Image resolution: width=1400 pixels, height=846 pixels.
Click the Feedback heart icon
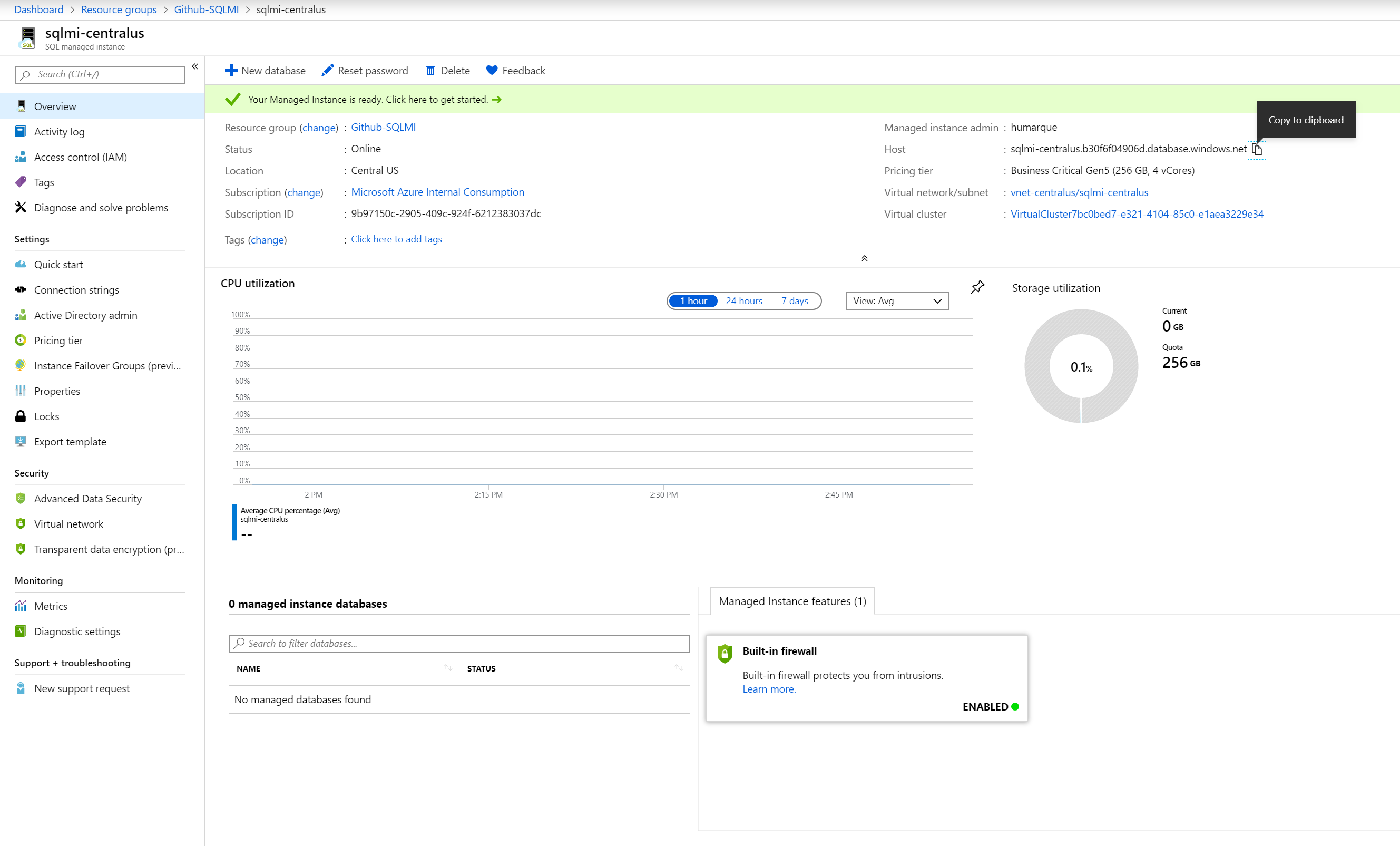492,71
